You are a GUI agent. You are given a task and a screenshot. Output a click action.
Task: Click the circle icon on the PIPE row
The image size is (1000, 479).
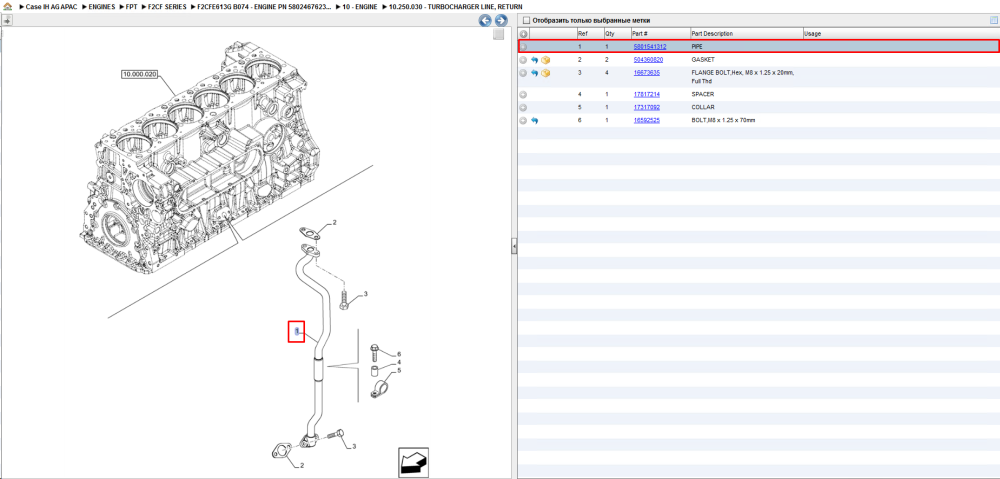point(523,47)
